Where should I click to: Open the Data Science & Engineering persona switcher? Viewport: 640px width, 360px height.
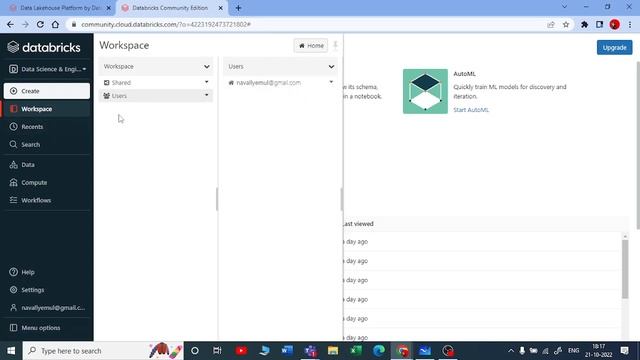[47, 69]
